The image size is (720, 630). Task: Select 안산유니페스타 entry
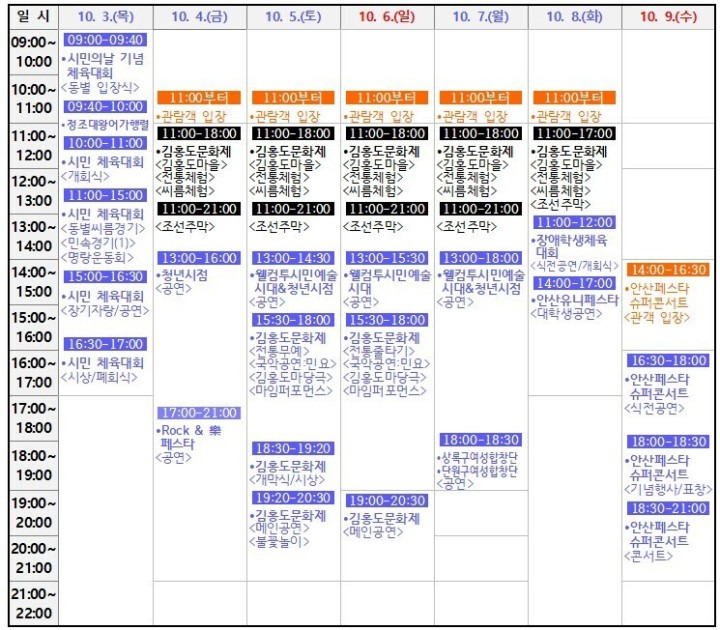click(575, 300)
